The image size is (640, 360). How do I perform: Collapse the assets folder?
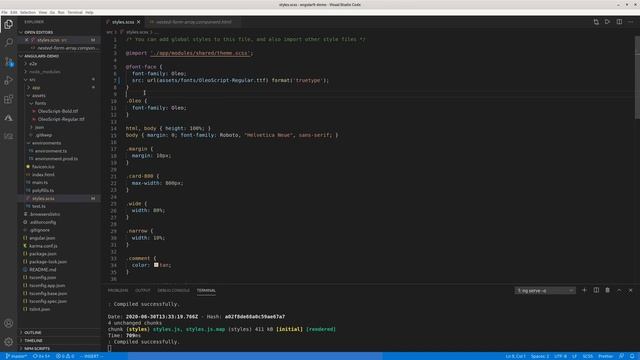tap(38, 96)
